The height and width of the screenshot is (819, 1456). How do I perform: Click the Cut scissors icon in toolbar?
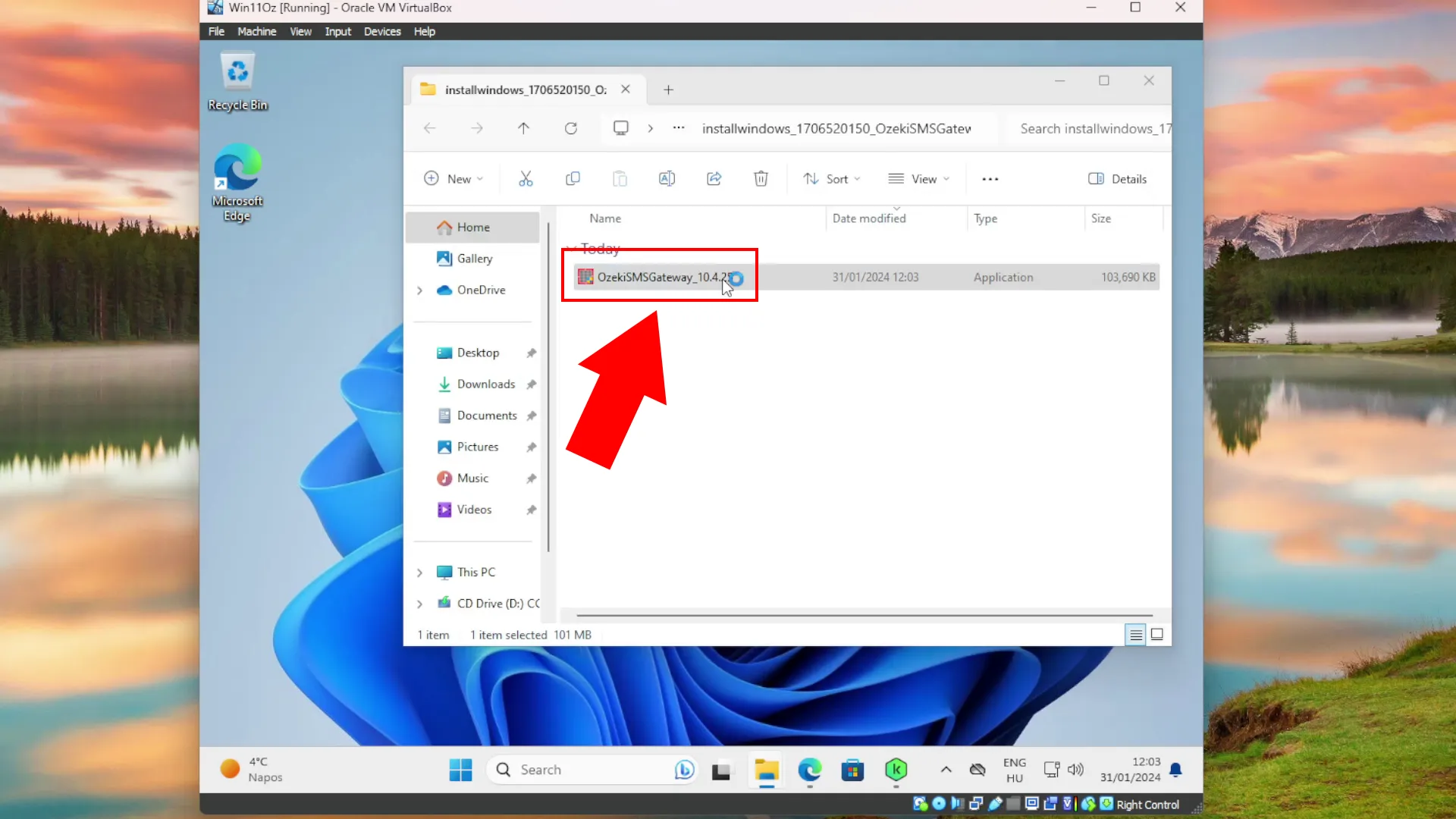526,179
